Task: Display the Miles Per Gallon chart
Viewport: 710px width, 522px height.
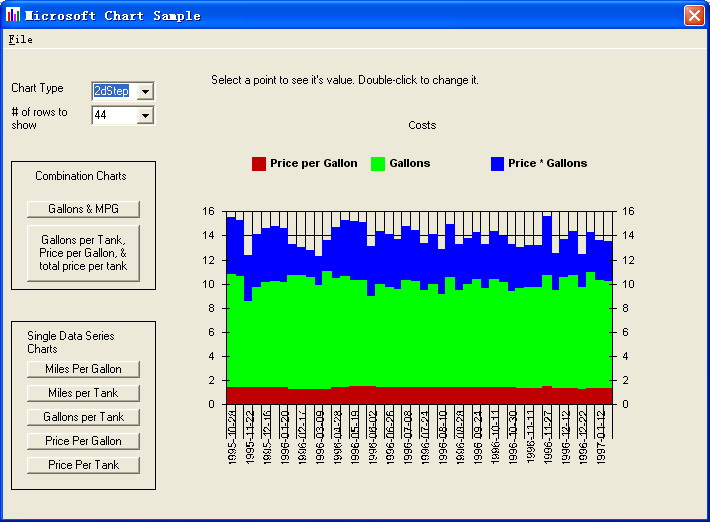Action: [84, 369]
